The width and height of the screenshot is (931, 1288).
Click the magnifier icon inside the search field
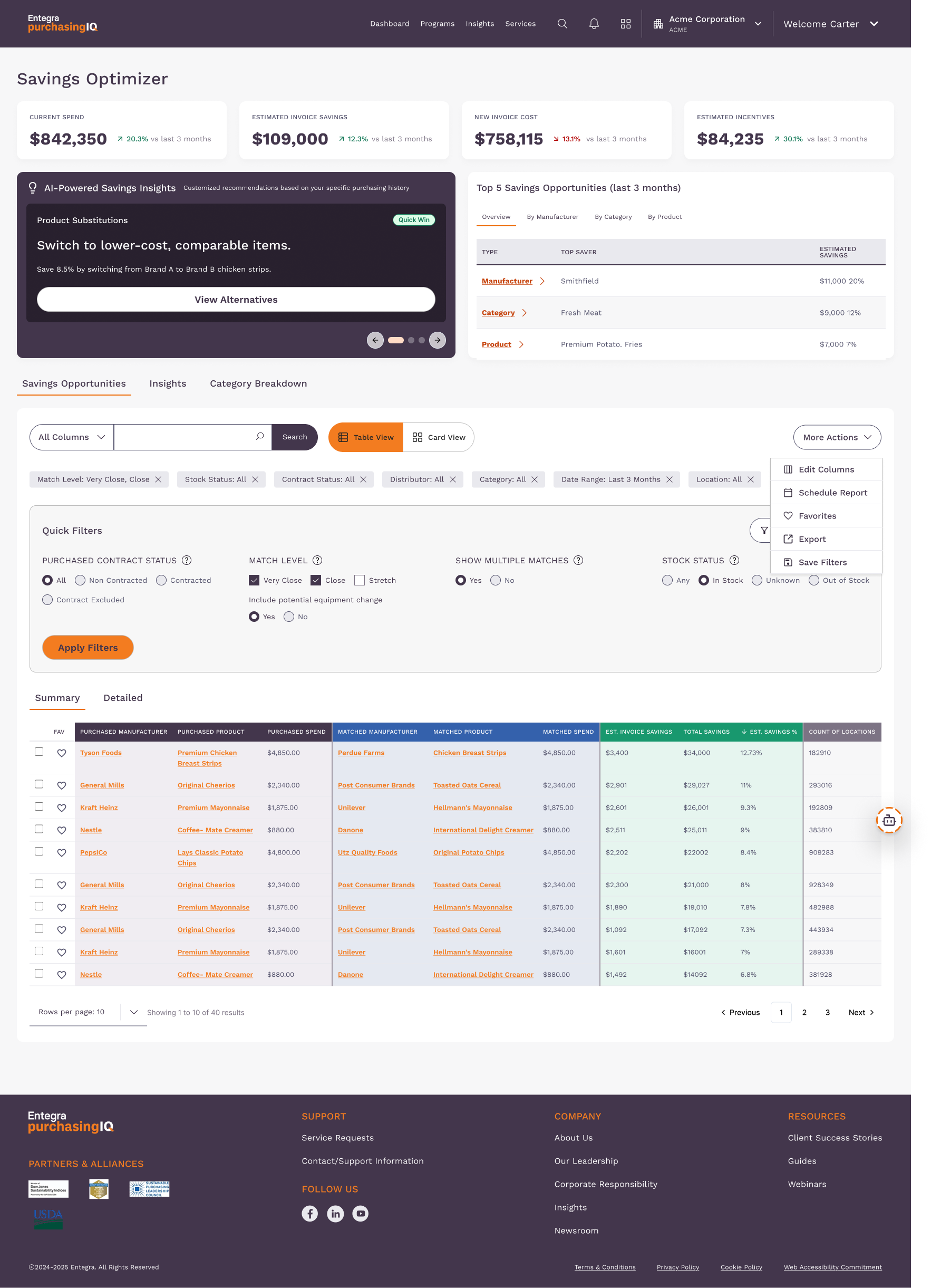(x=260, y=437)
